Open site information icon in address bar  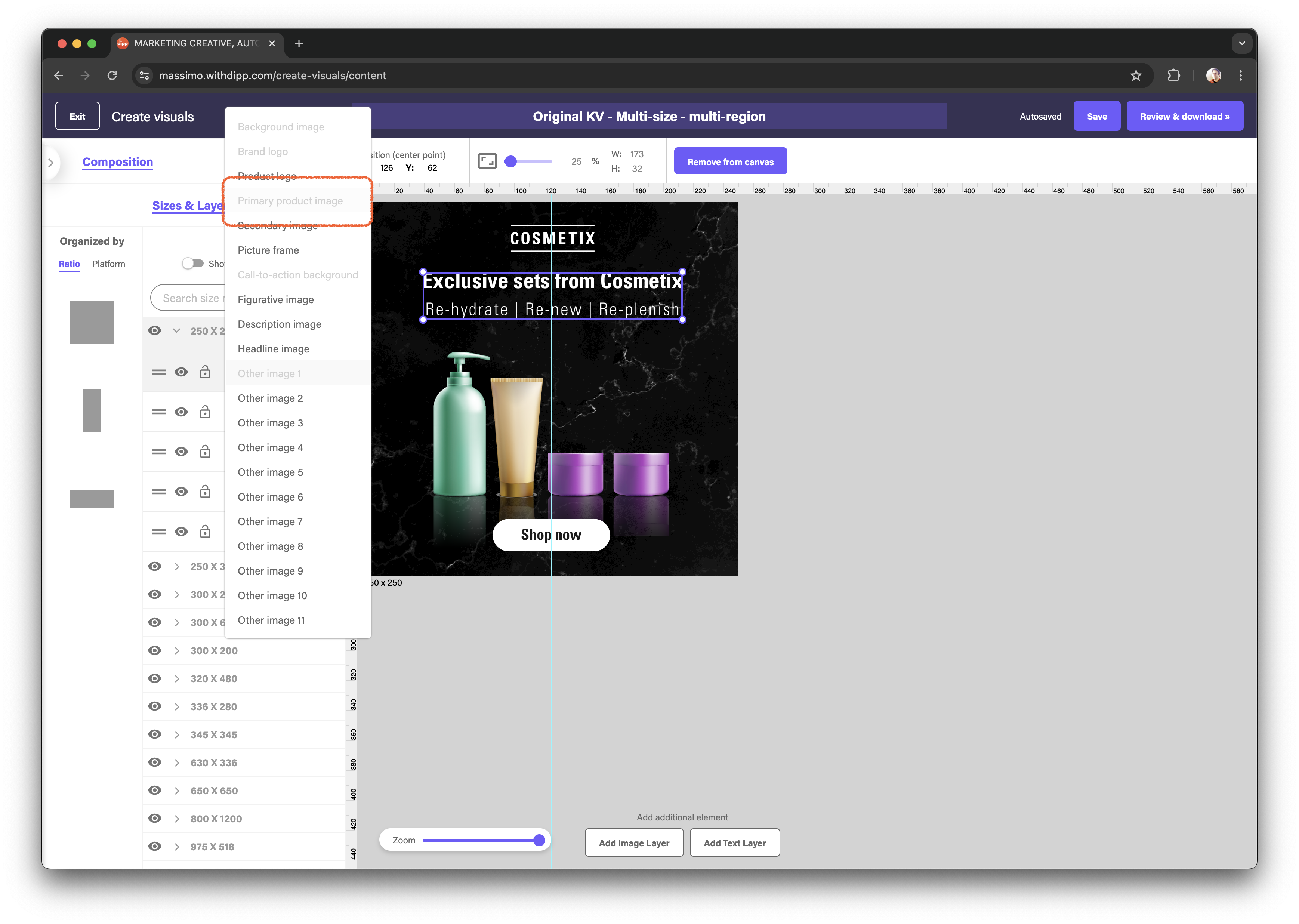pyautogui.click(x=145, y=76)
